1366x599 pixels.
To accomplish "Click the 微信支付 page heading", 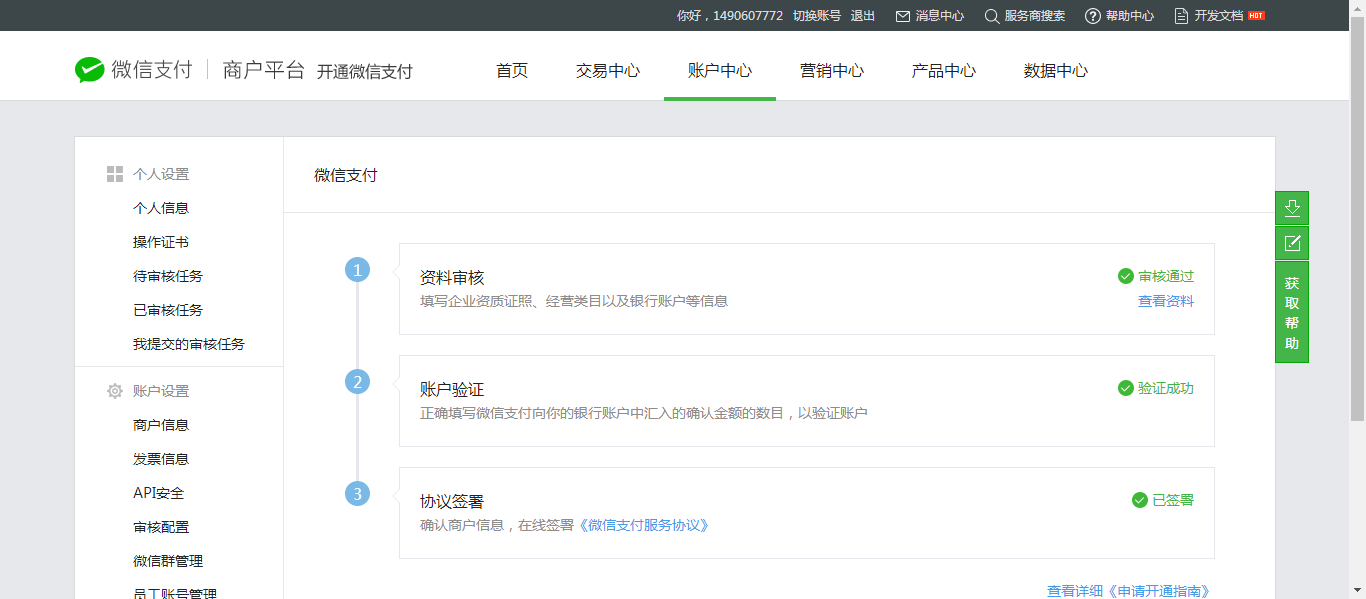I will [x=346, y=175].
